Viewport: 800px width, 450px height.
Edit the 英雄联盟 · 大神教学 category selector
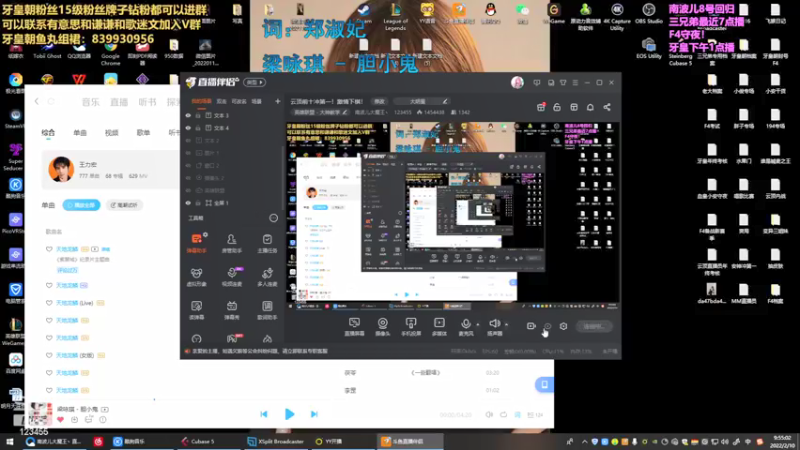[321, 112]
